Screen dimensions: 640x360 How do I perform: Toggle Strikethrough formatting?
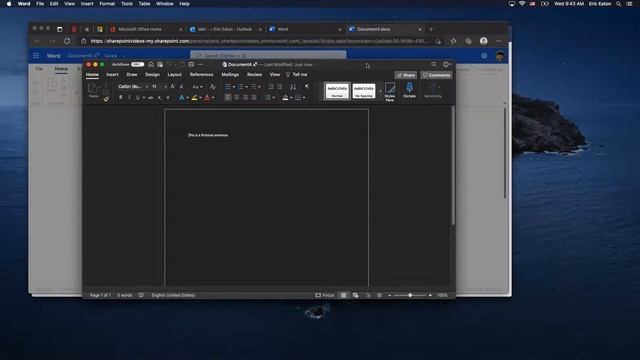coord(151,98)
